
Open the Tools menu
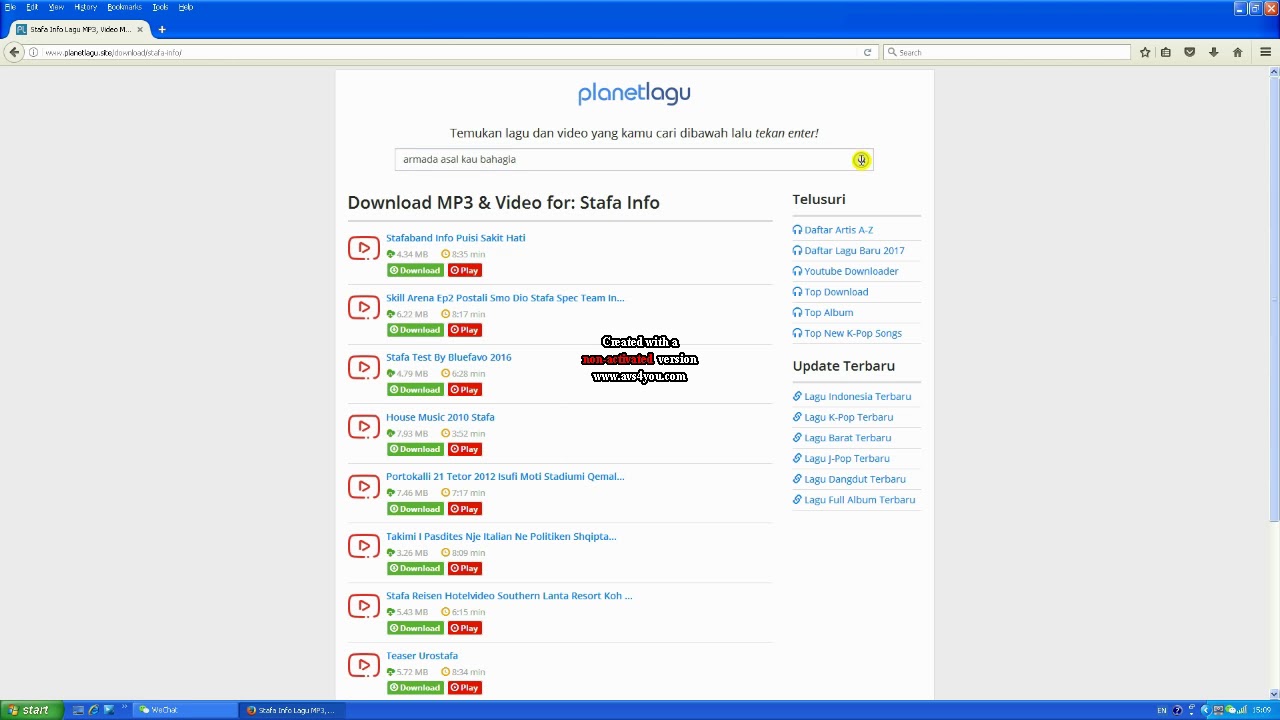coord(160,7)
